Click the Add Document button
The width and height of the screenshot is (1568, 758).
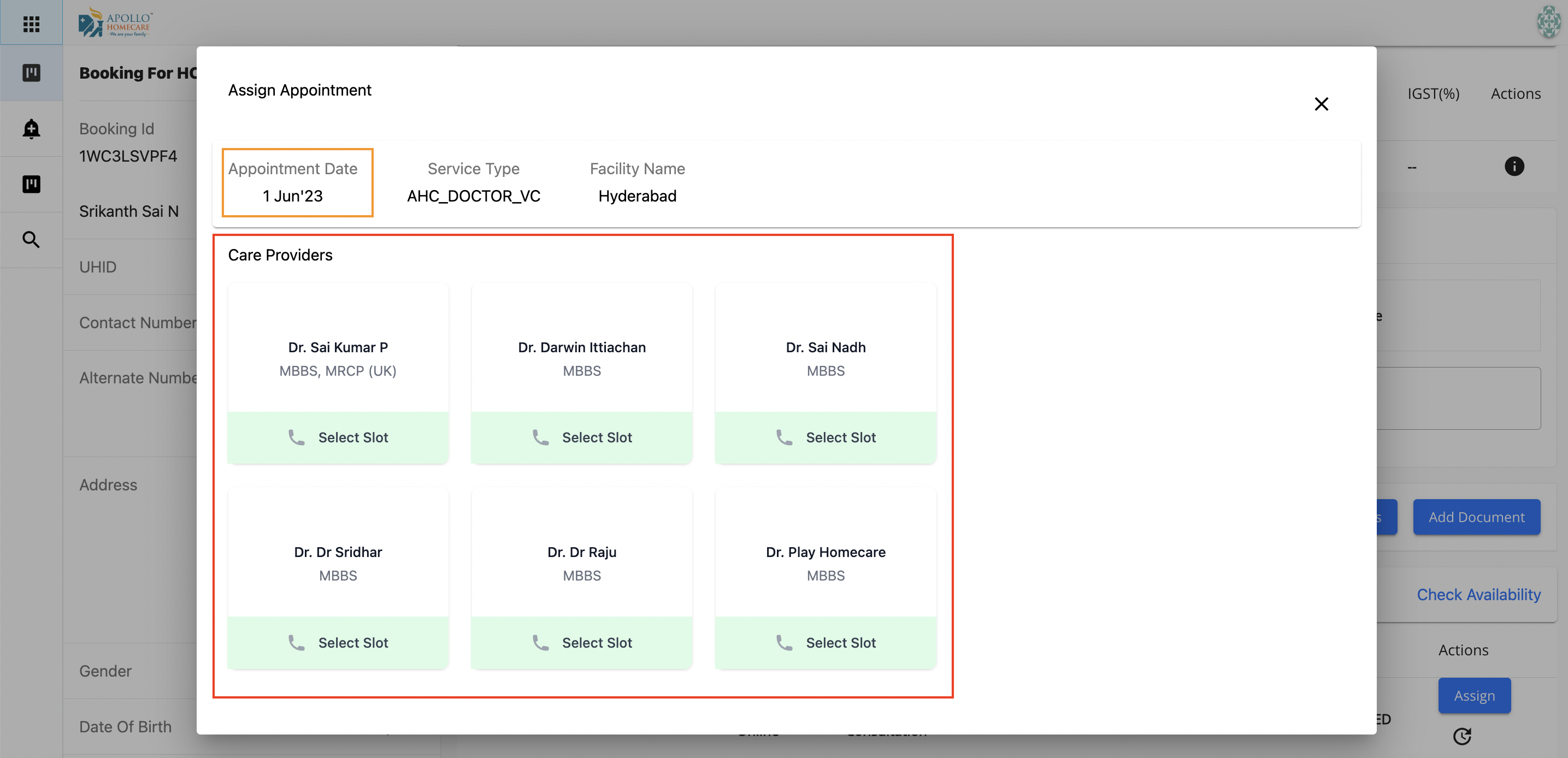1476,517
